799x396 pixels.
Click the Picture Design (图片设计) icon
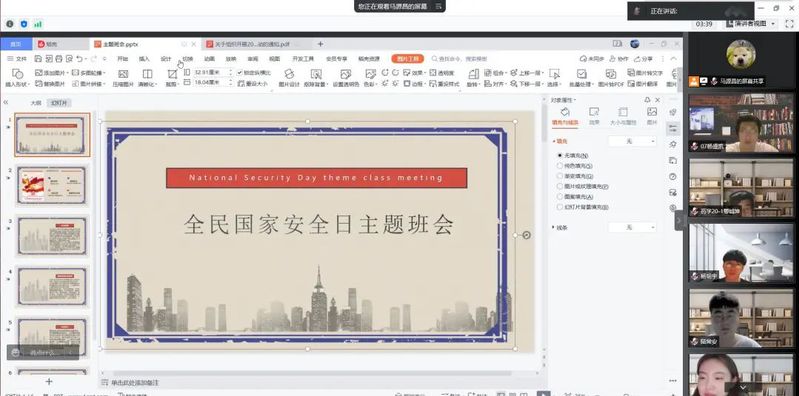tap(289, 74)
